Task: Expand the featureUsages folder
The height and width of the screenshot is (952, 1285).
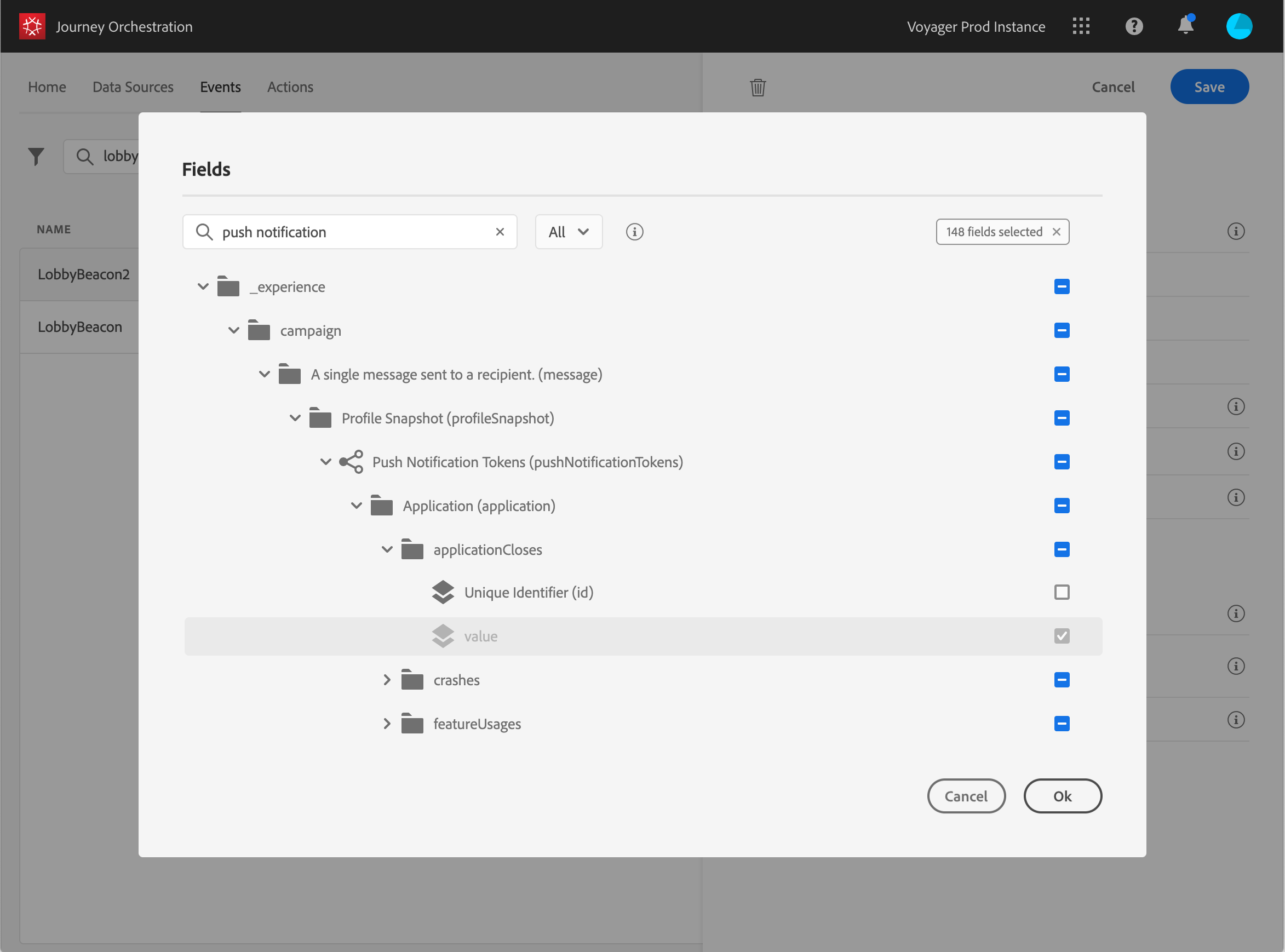Action: coord(387,724)
